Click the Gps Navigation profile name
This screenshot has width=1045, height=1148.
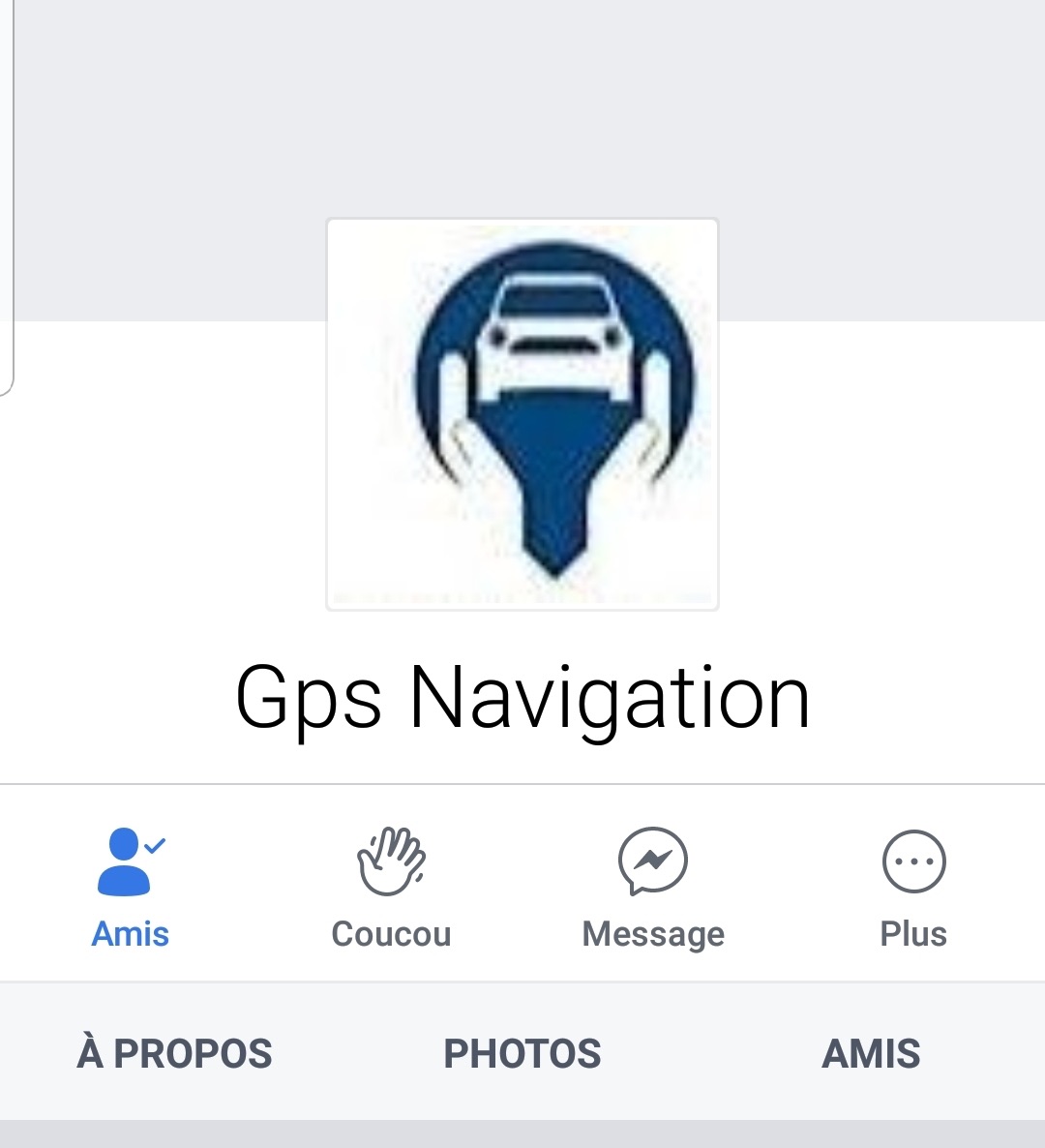(x=522, y=699)
